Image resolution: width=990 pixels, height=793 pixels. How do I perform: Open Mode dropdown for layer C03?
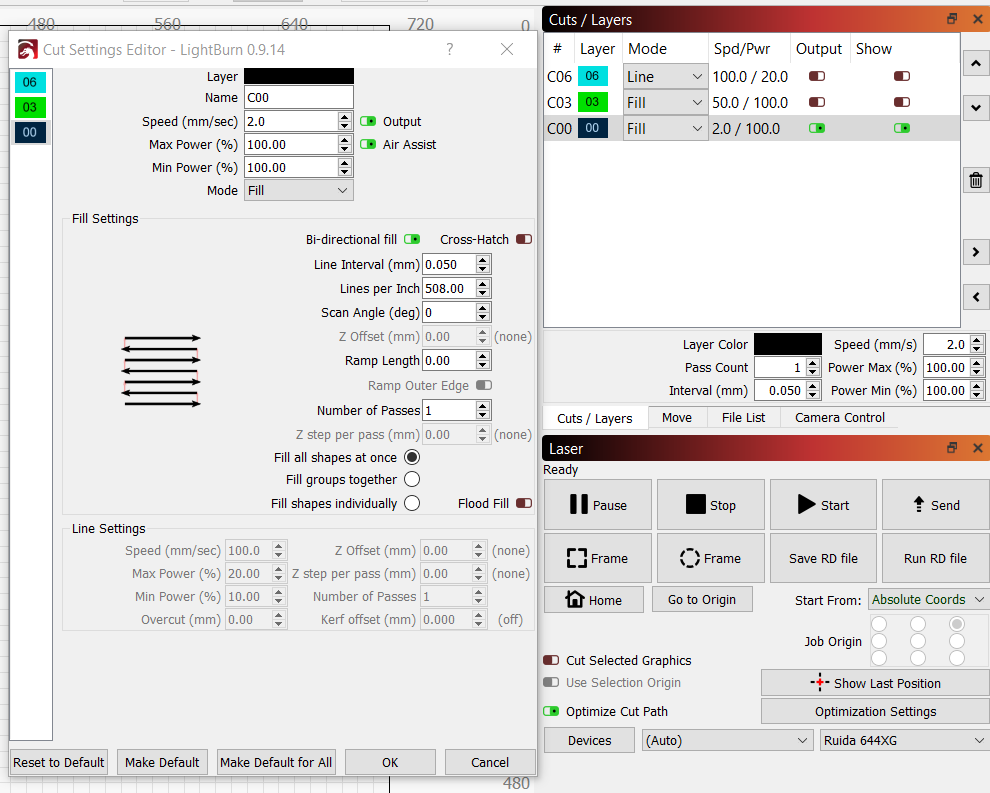[665, 102]
